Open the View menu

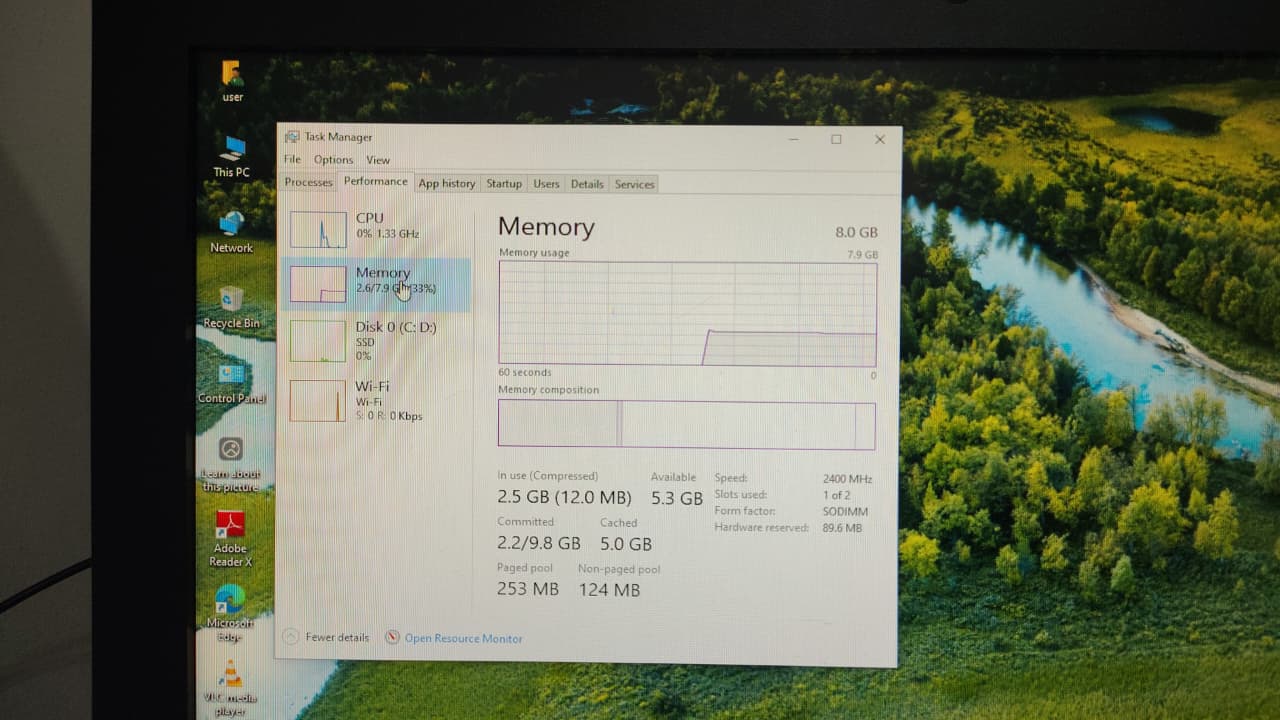click(378, 160)
